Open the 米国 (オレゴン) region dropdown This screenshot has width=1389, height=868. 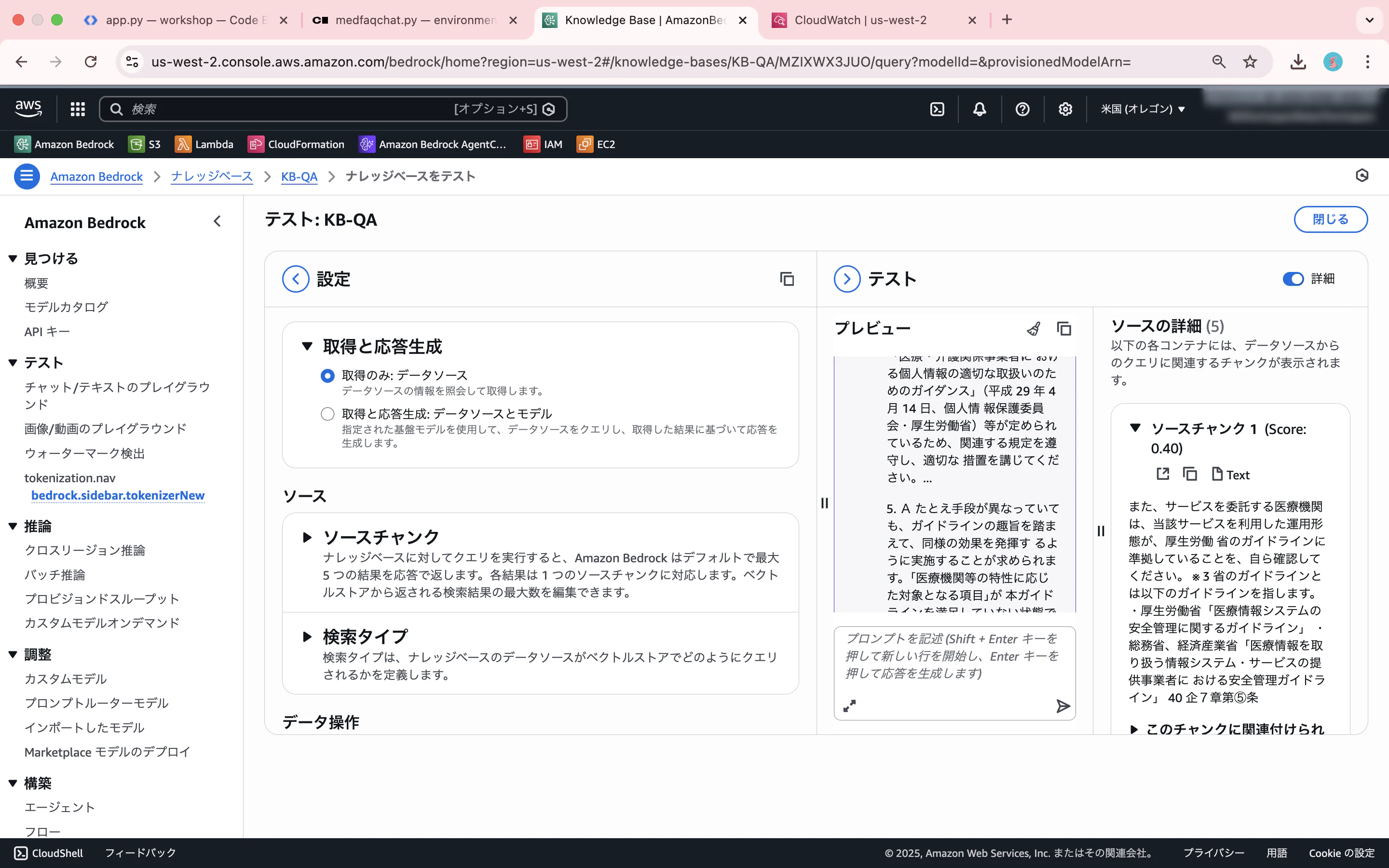pyautogui.click(x=1143, y=109)
